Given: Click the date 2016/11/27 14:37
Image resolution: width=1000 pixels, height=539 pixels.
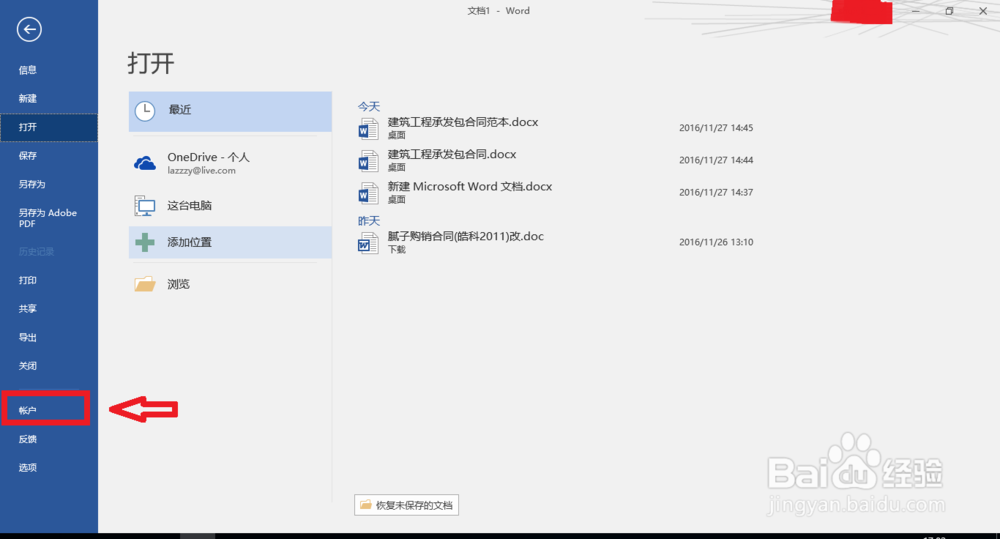Looking at the screenshot, I should 716,192.
